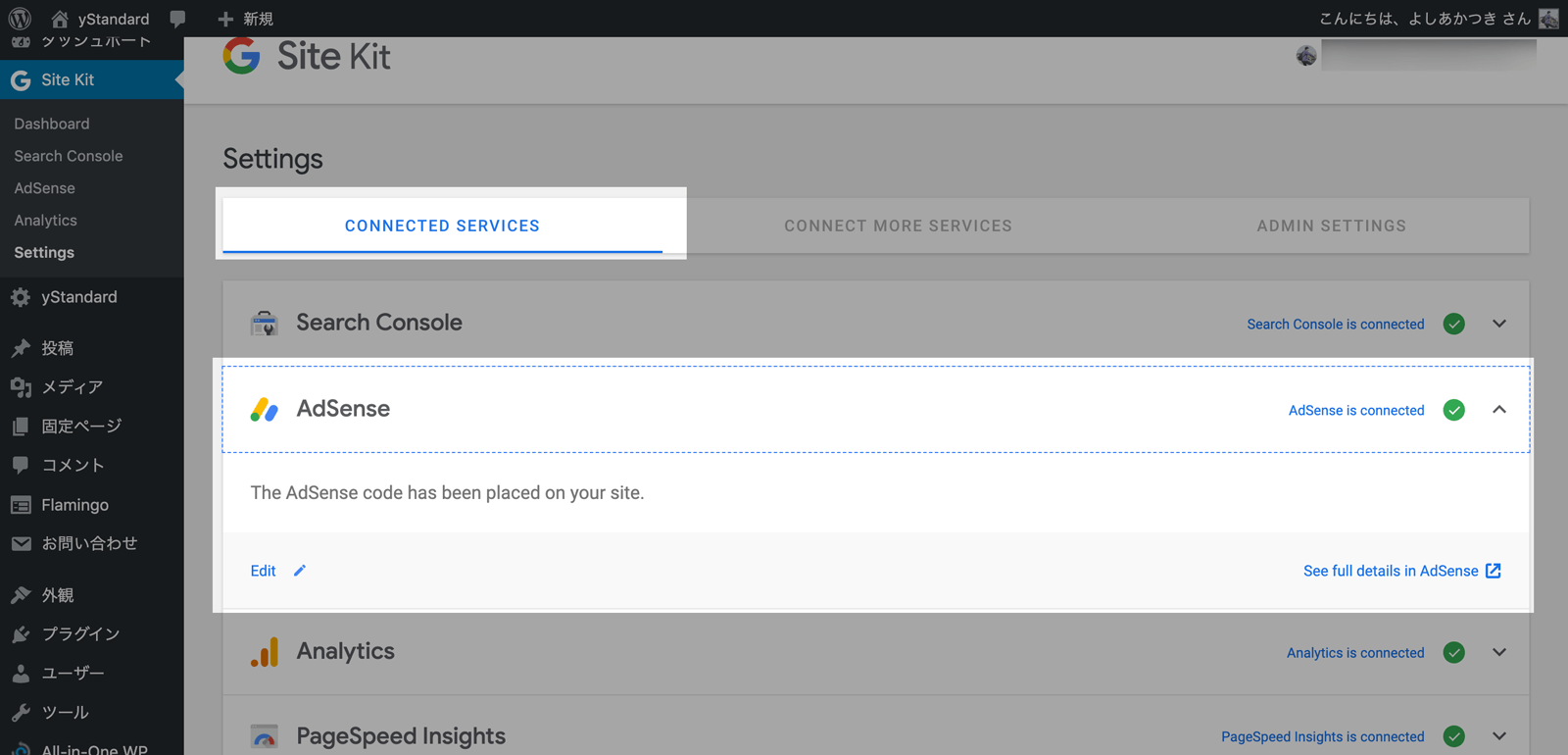
Task: Click the Search Console service icon
Action: coord(264,323)
